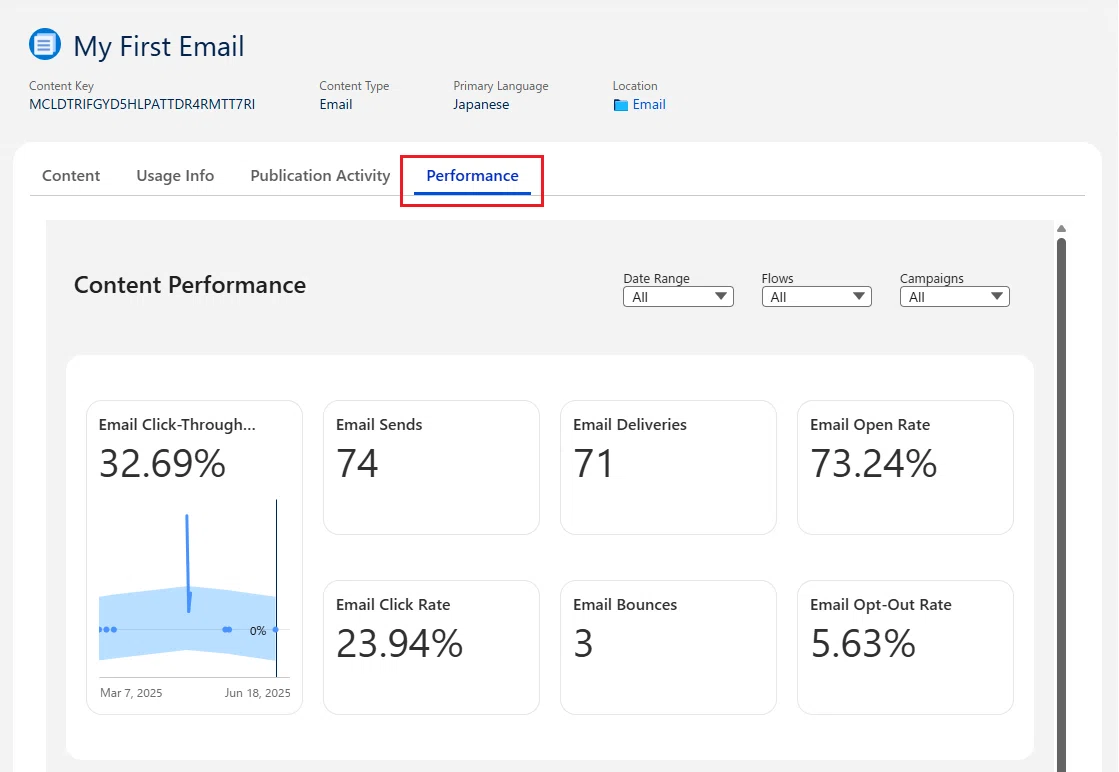Click the content key MCLDTRIFGYD5HLPATTDR4RMTT7RI
1119x772 pixels.
tap(142, 104)
